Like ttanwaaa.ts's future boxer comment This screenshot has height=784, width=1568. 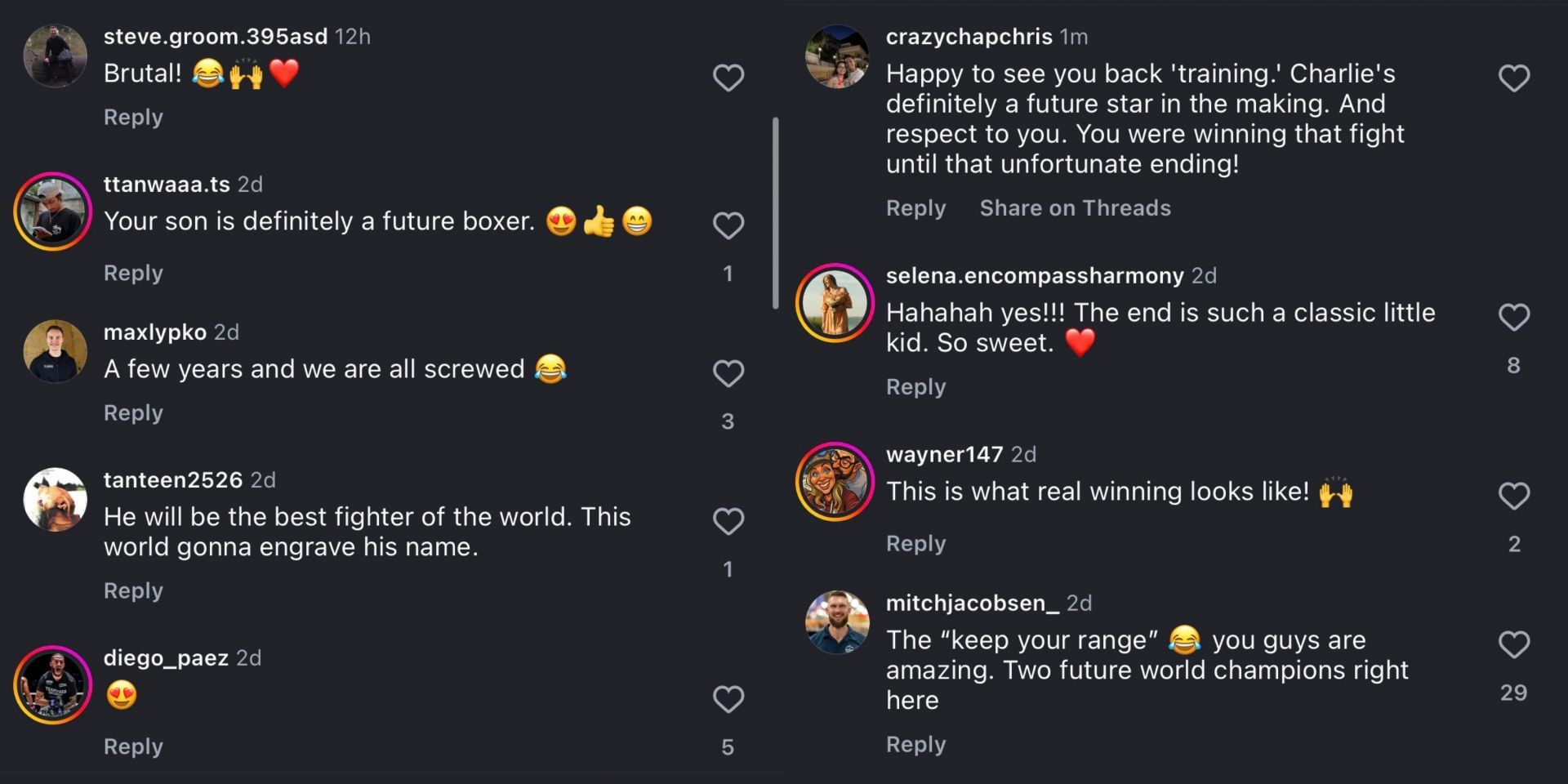[728, 225]
